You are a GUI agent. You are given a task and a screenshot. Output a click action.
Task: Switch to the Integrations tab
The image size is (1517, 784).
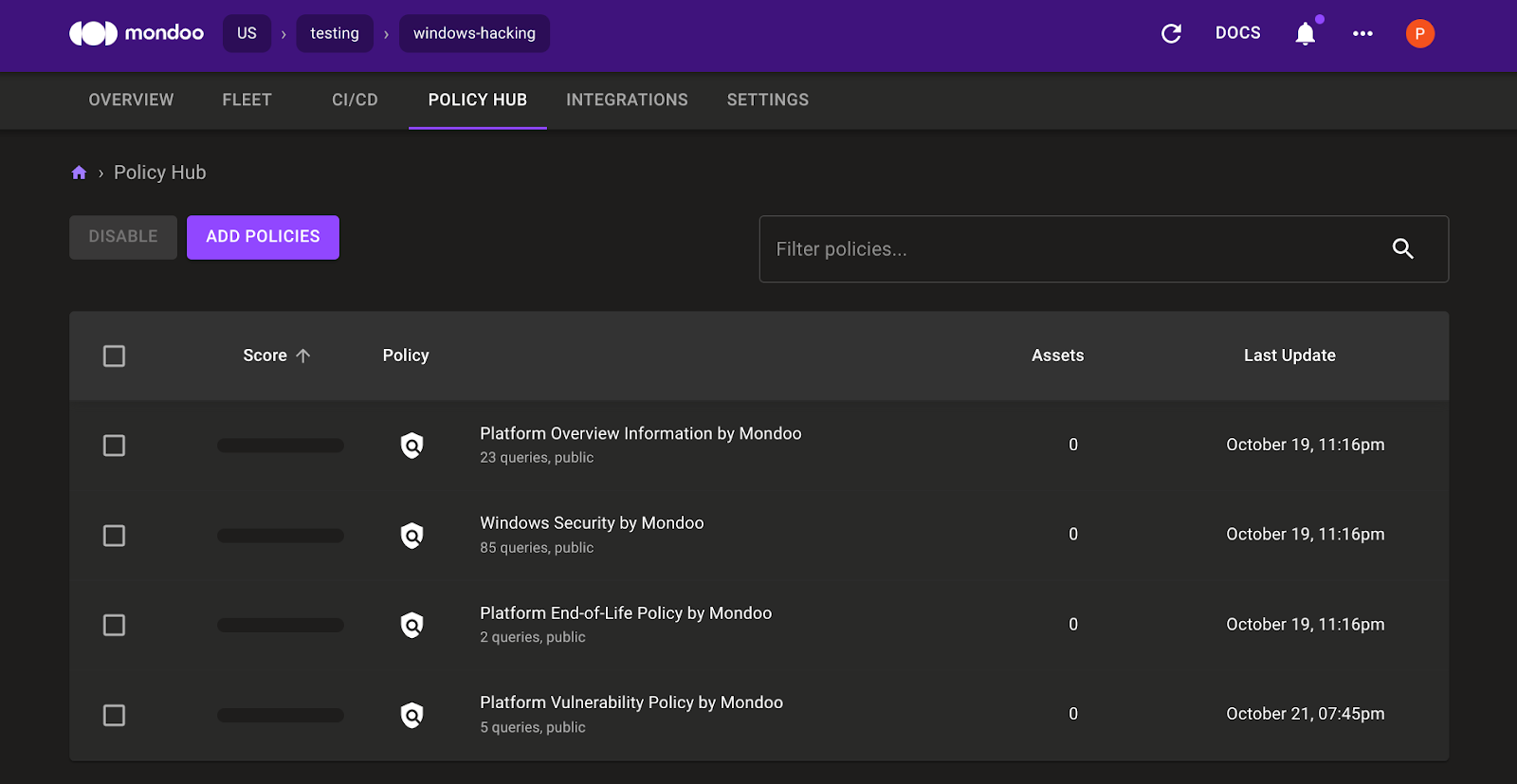coord(627,100)
